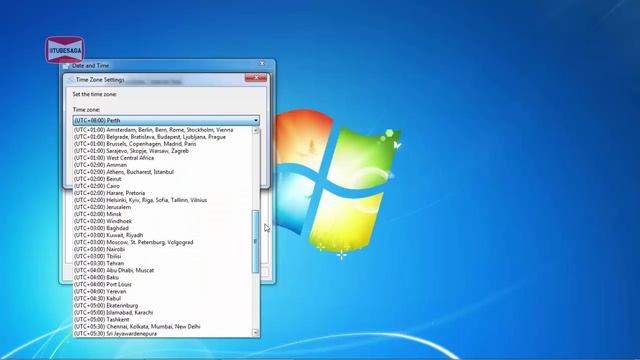640x360 pixels.
Task: Select Sri Jayawardenepura time zone
Action: click(163, 333)
